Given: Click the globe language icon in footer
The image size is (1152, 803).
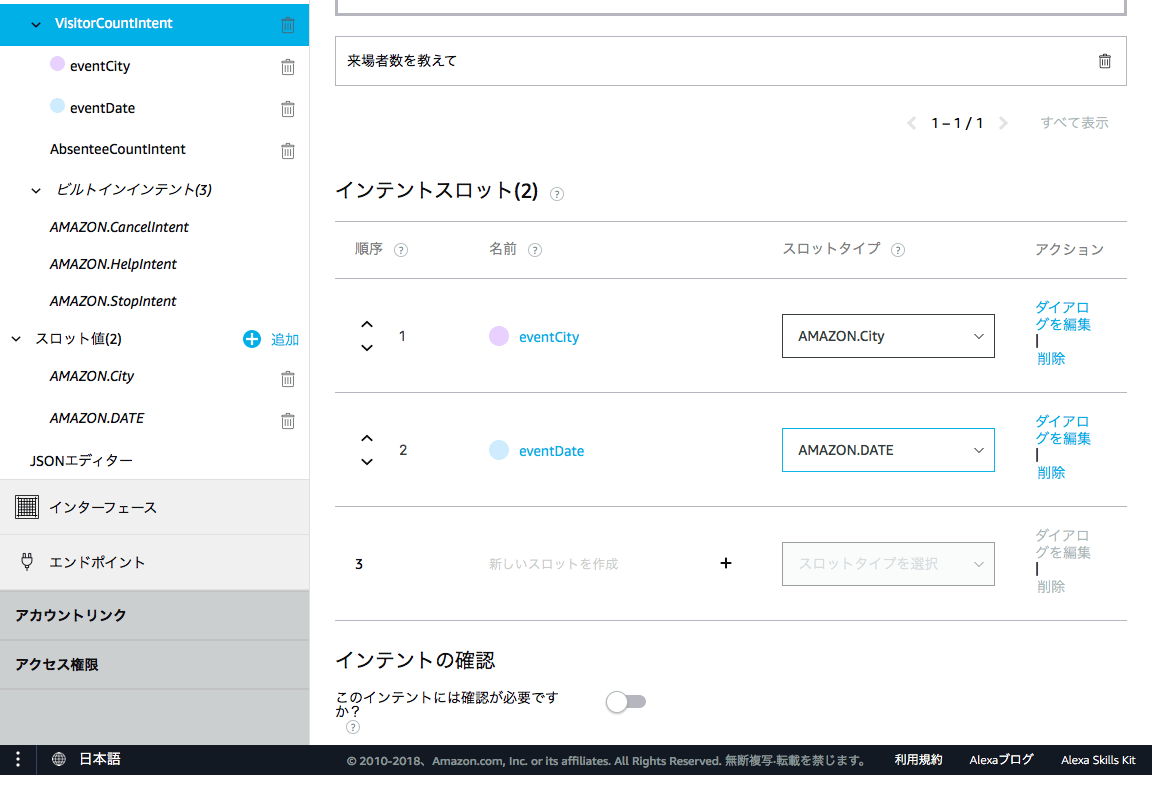Looking at the screenshot, I should [59, 759].
